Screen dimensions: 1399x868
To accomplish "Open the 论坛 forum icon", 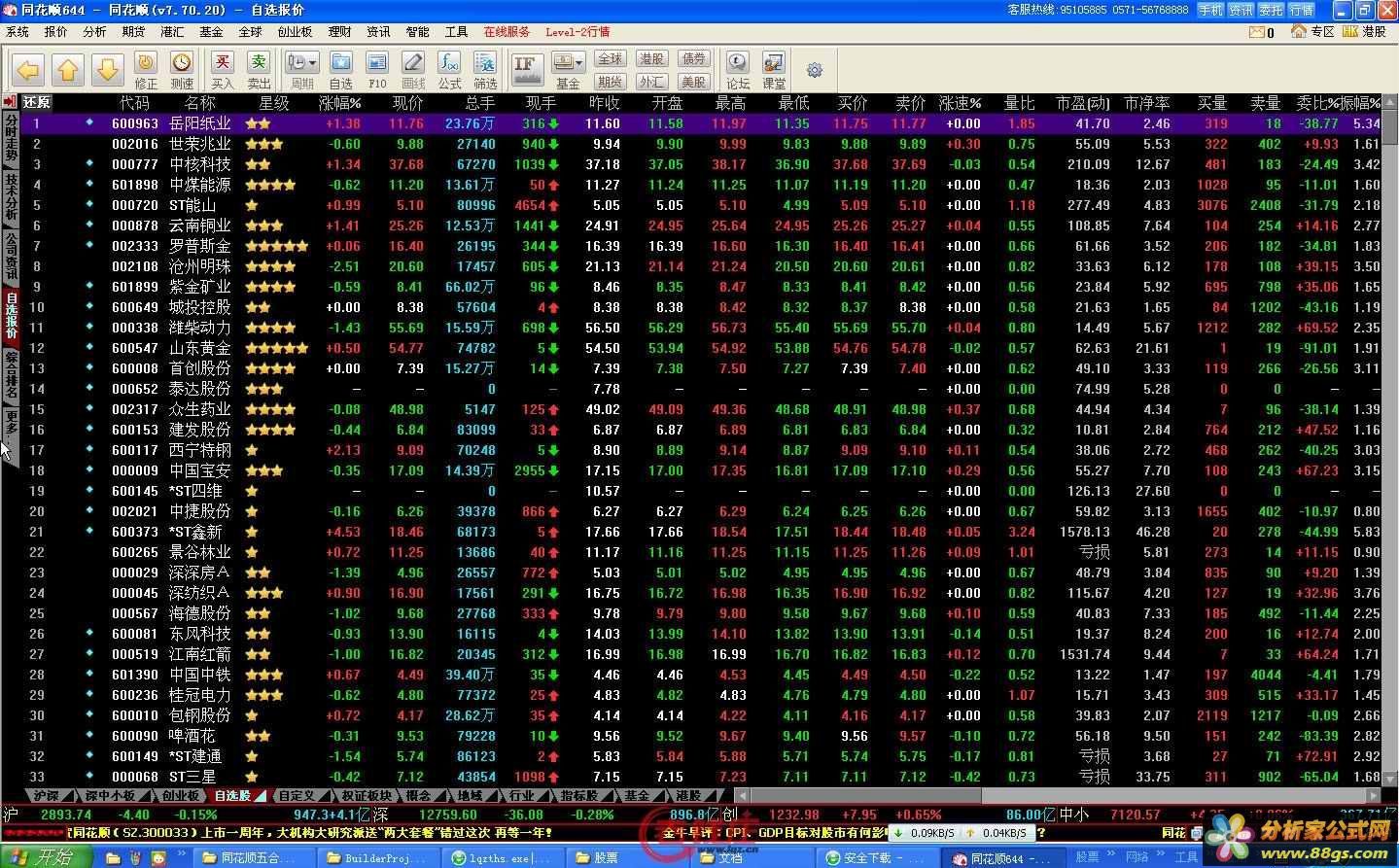I will (738, 71).
